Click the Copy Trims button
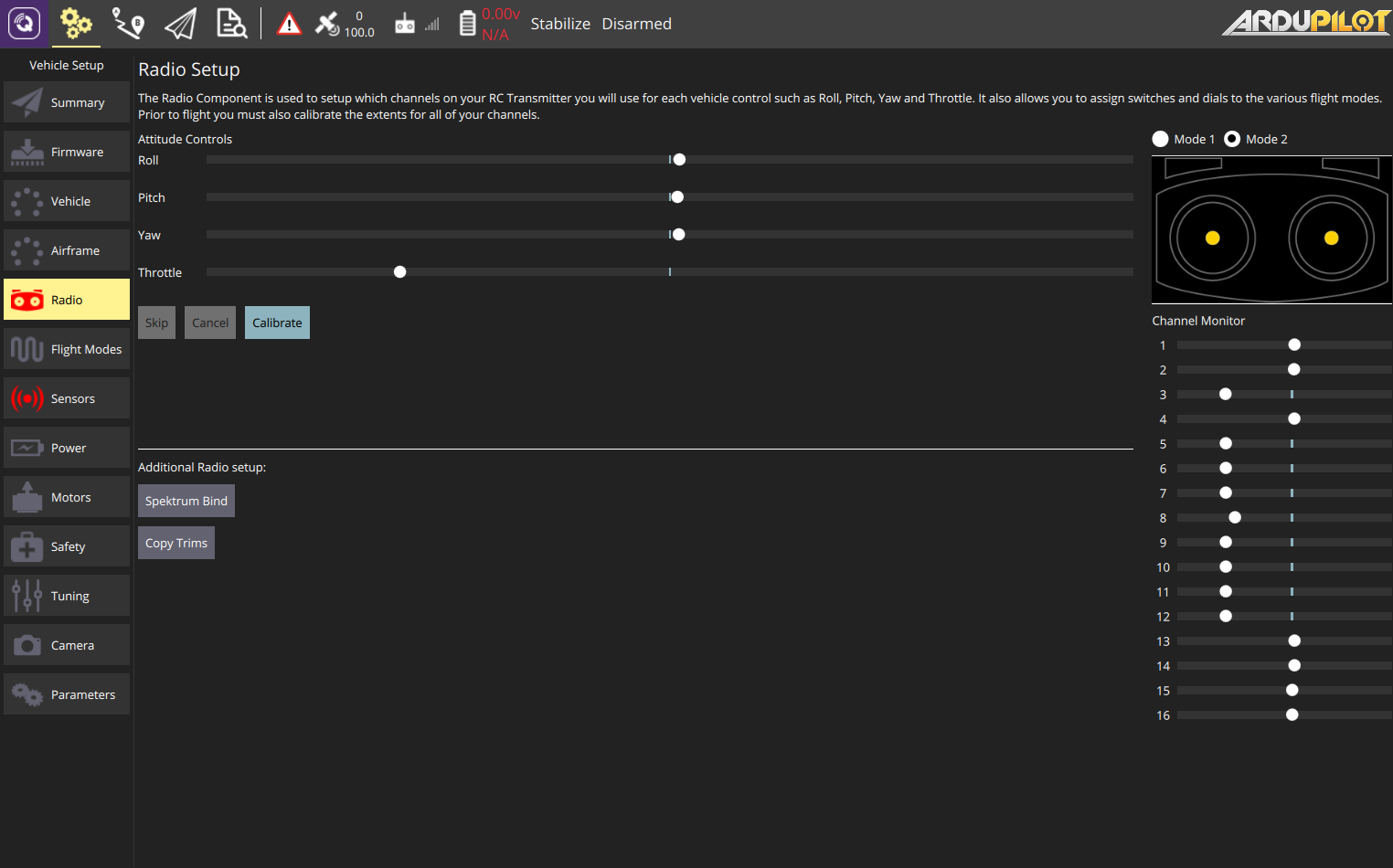 tap(176, 543)
